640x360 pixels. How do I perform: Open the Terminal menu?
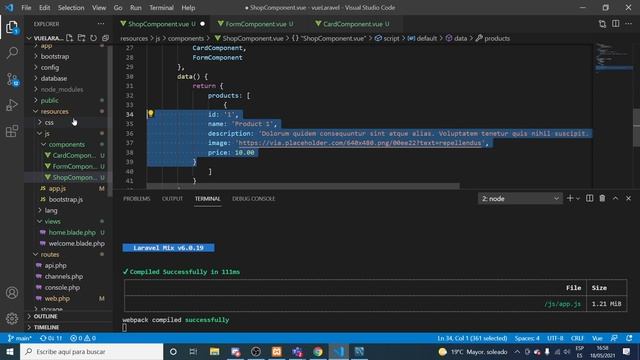click(161, 7)
